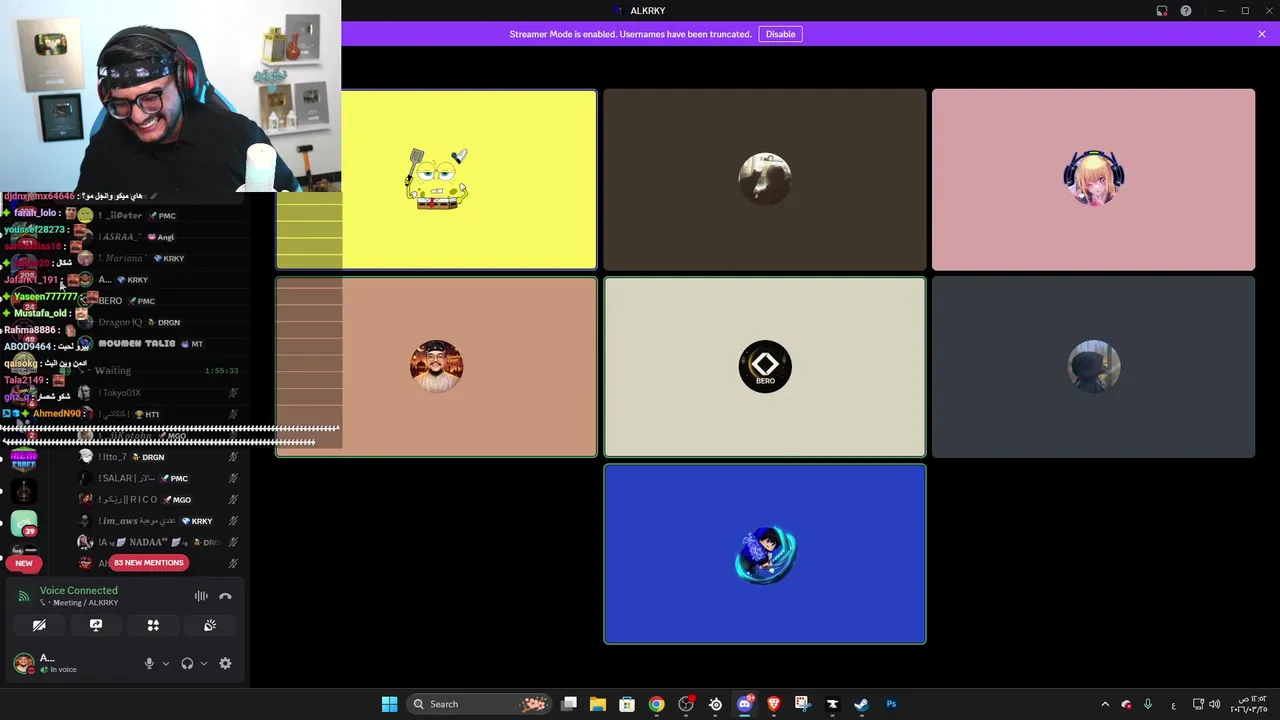Click muted mic icon beside !im_aws
The height and width of the screenshot is (720, 1280).
click(233, 521)
